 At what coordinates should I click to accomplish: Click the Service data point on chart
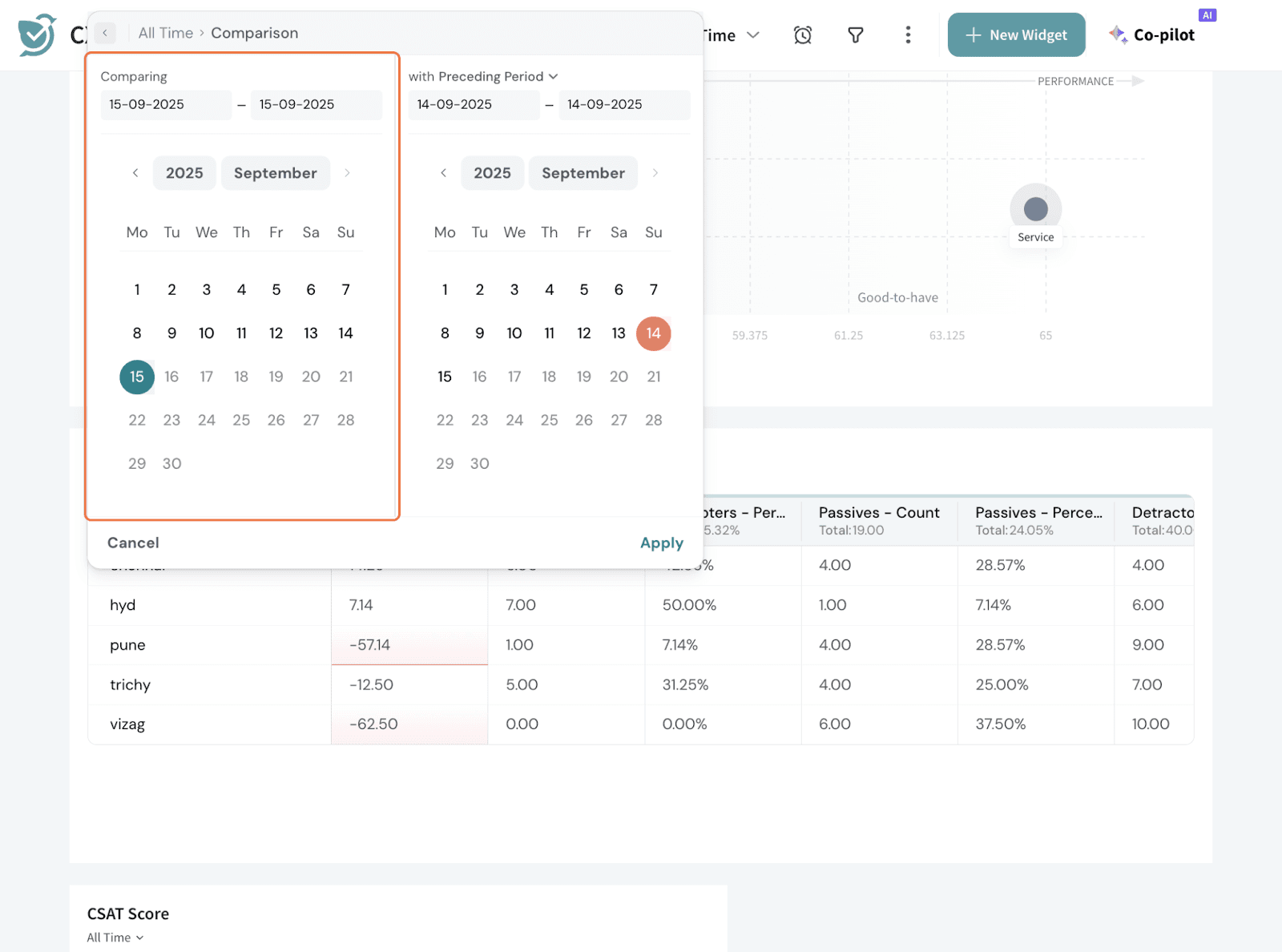(x=1035, y=209)
